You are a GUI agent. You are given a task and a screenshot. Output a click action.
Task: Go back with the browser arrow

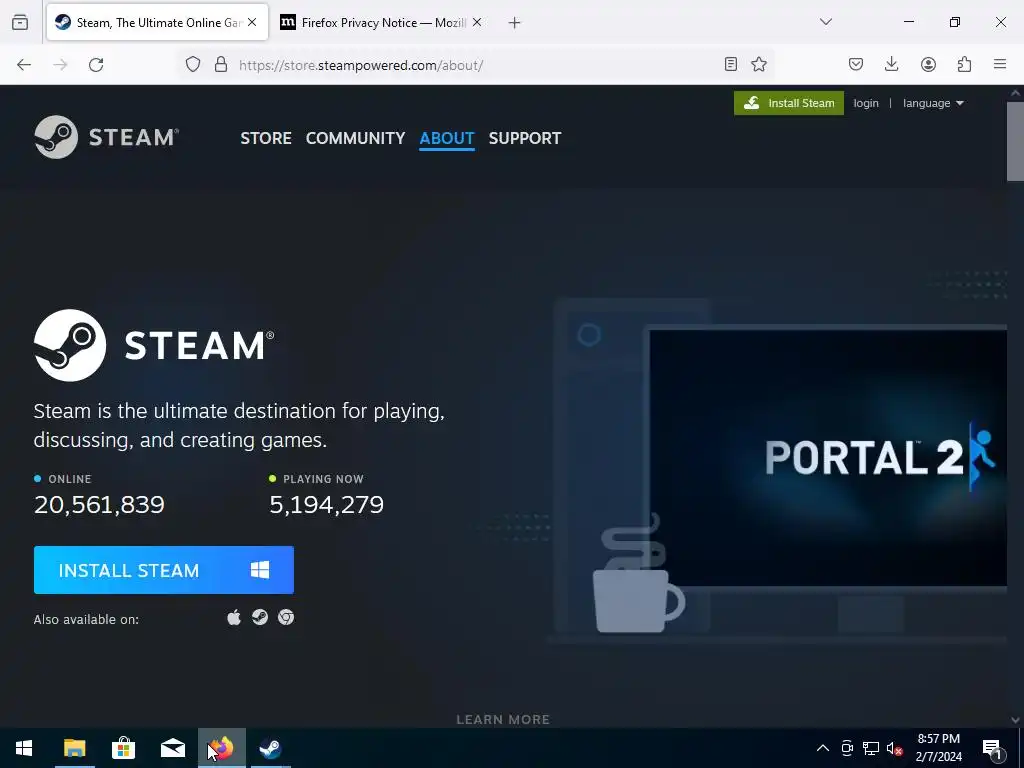pos(24,64)
